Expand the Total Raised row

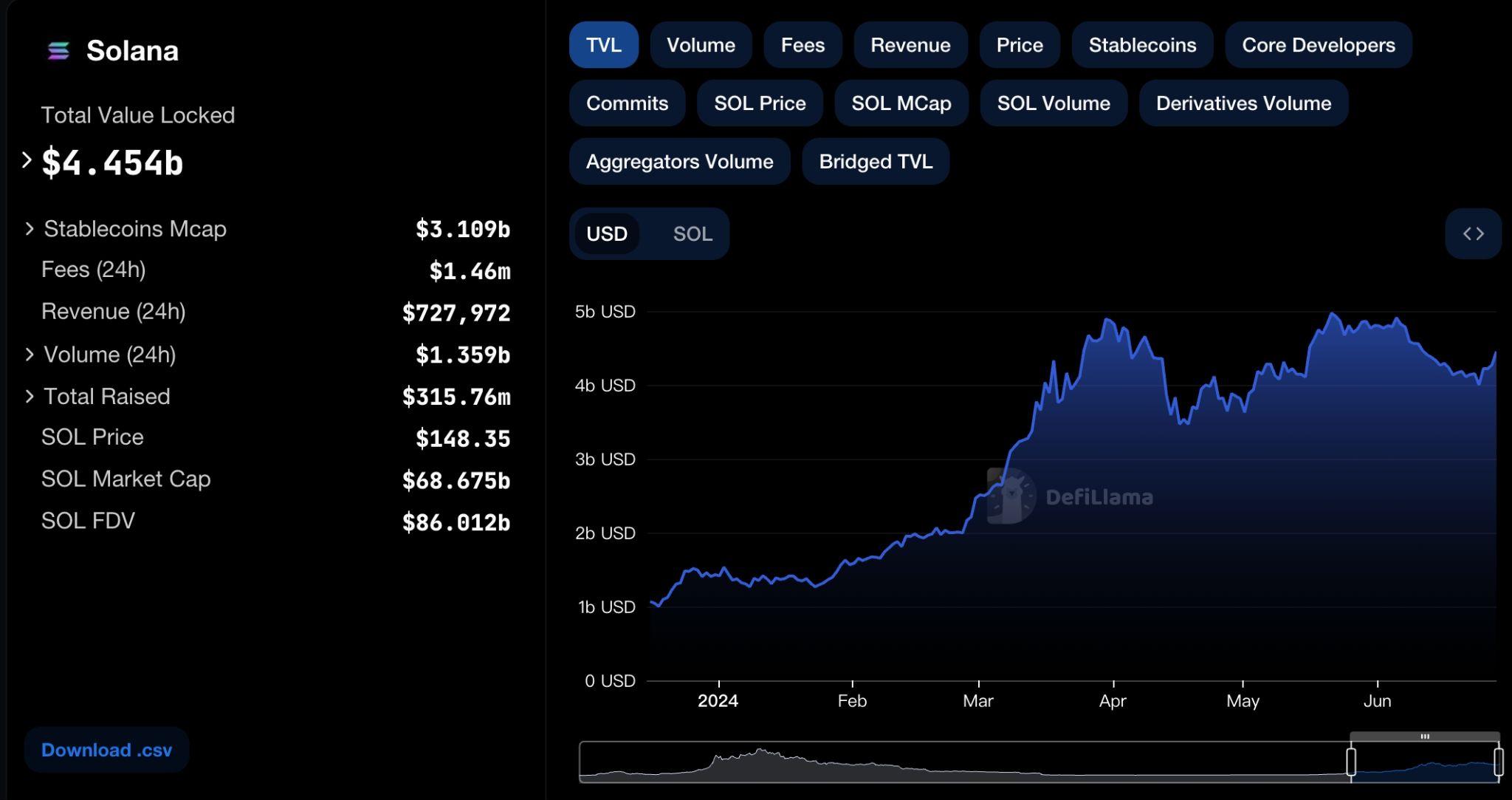point(30,397)
